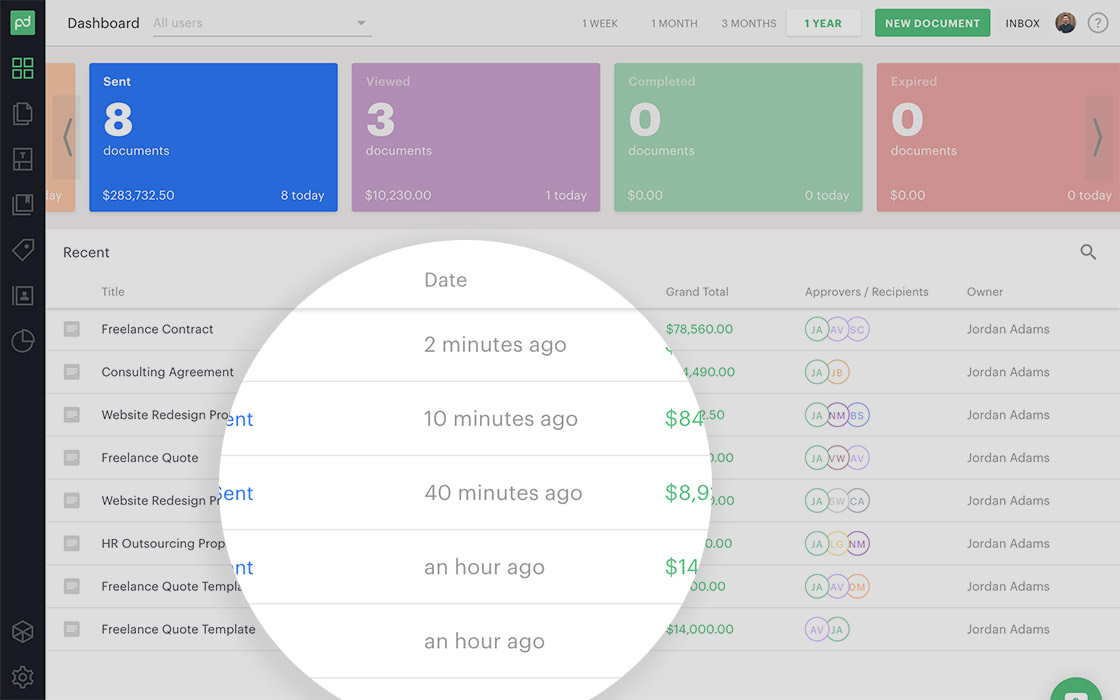Click the Date column header
This screenshot has width=1120, height=700.
point(446,279)
